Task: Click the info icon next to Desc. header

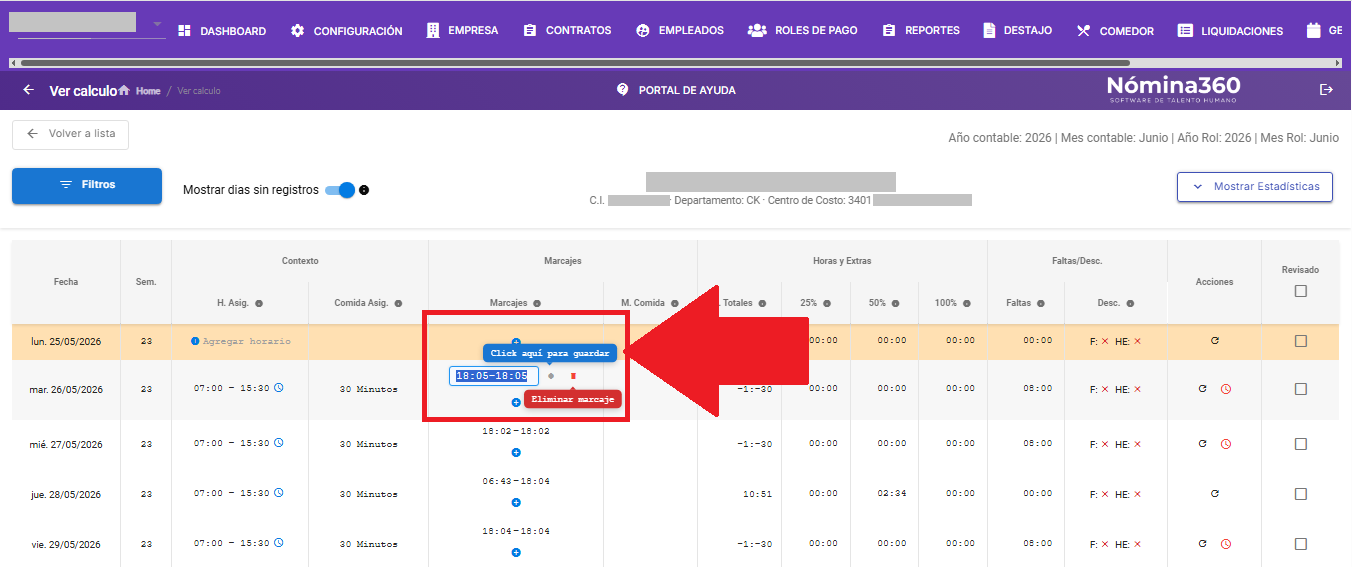Action: pos(1130,303)
